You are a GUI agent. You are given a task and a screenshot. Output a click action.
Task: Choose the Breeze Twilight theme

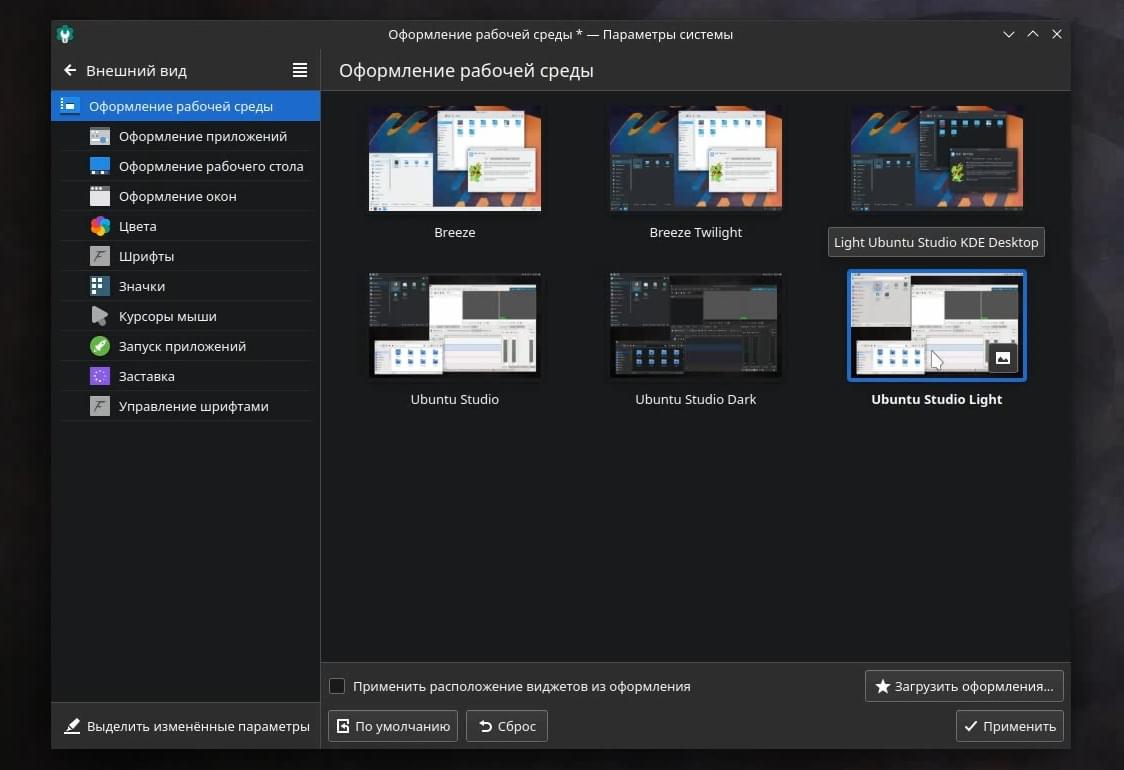(x=695, y=158)
